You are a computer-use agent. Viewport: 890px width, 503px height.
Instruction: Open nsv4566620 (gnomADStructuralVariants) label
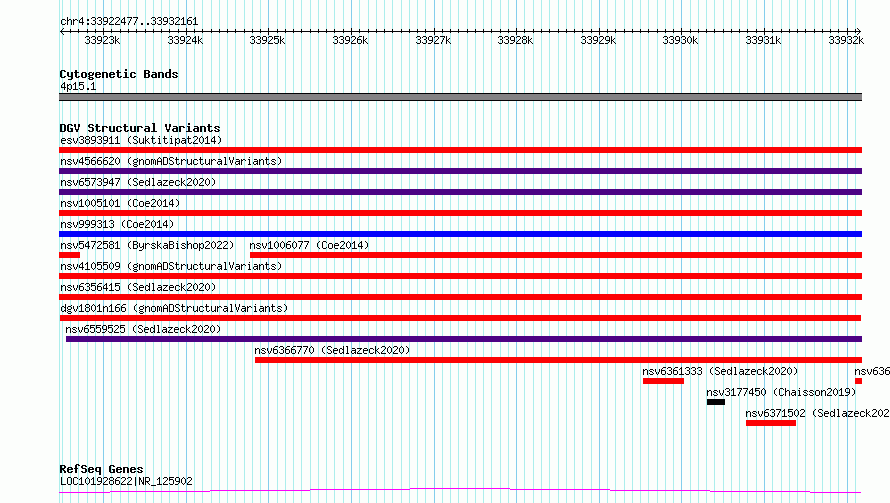(x=171, y=161)
